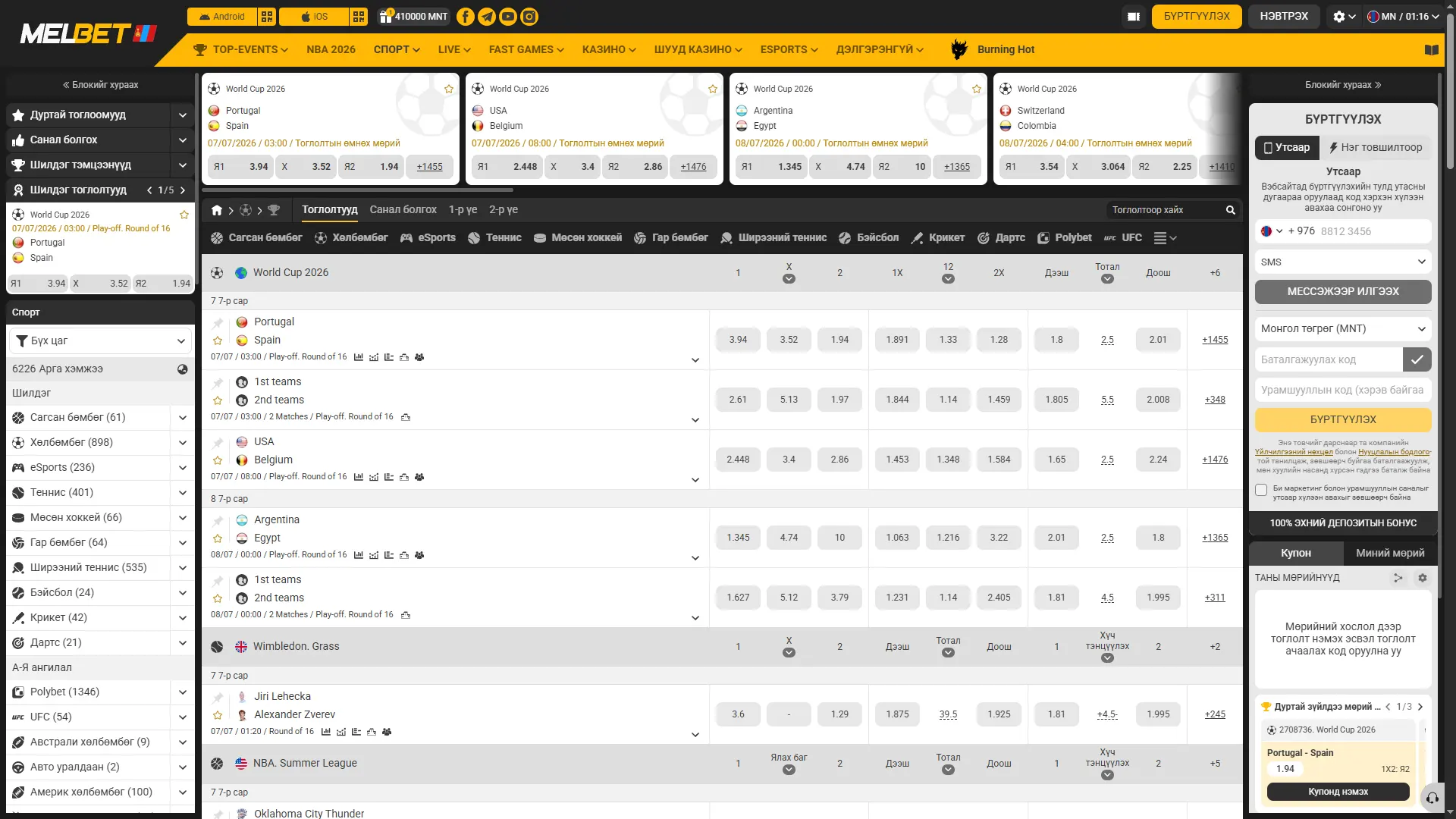Viewport: 1456px width, 819px height.
Task: Open the settings gear in top bar
Action: pyautogui.click(x=1344, y=16)
